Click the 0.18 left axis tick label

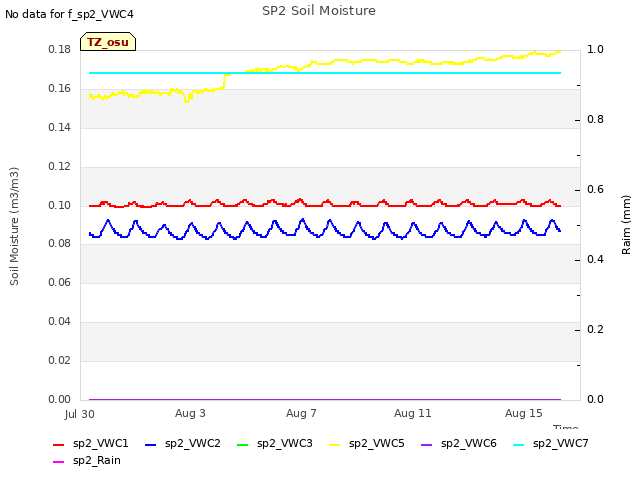(60, 50)
